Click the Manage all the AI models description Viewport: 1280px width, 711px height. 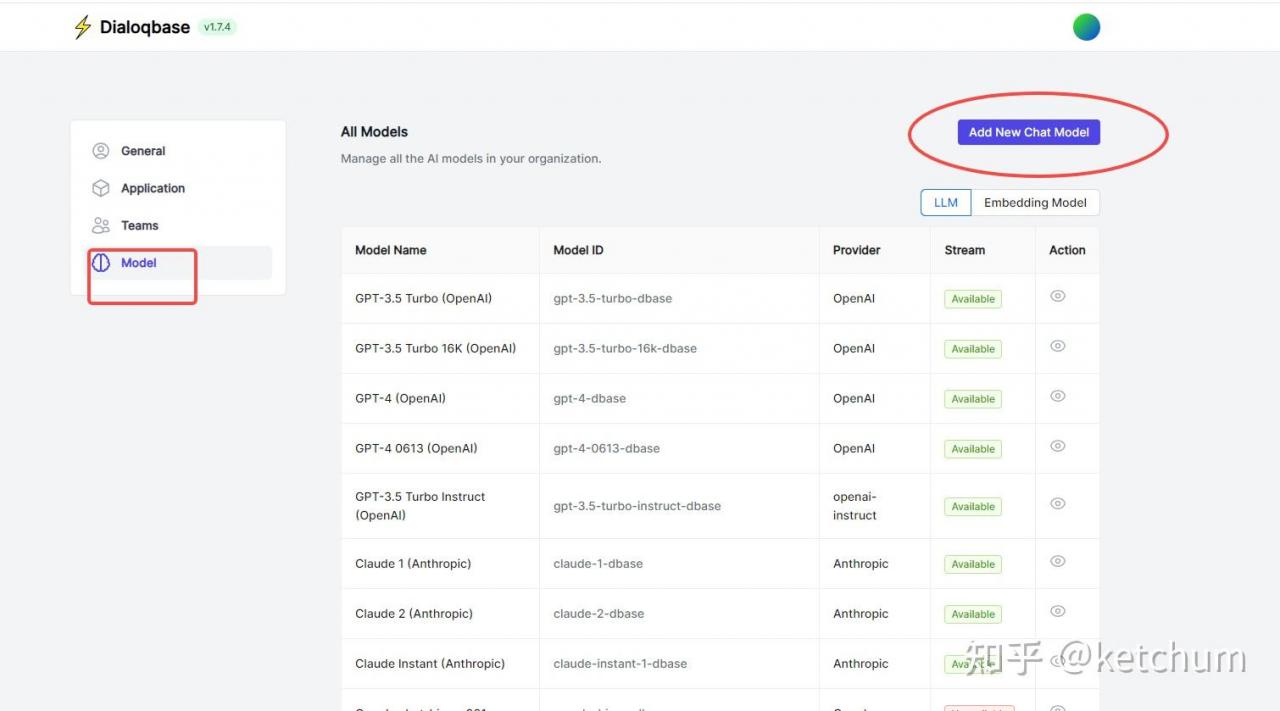click(x=471, y=158)
